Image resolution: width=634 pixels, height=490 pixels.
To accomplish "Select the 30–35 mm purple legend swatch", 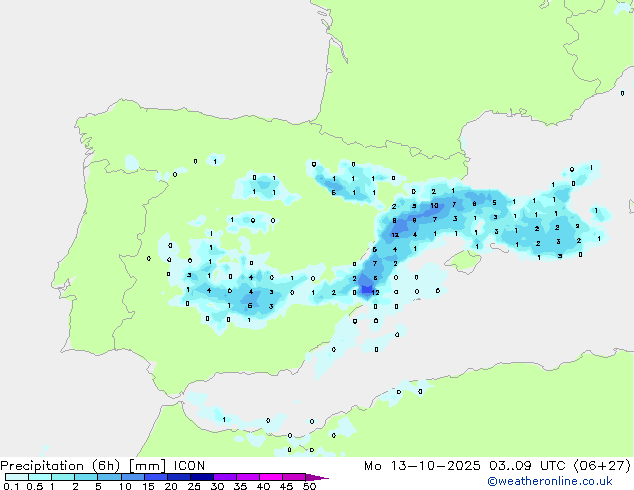I will pos(225,477).
